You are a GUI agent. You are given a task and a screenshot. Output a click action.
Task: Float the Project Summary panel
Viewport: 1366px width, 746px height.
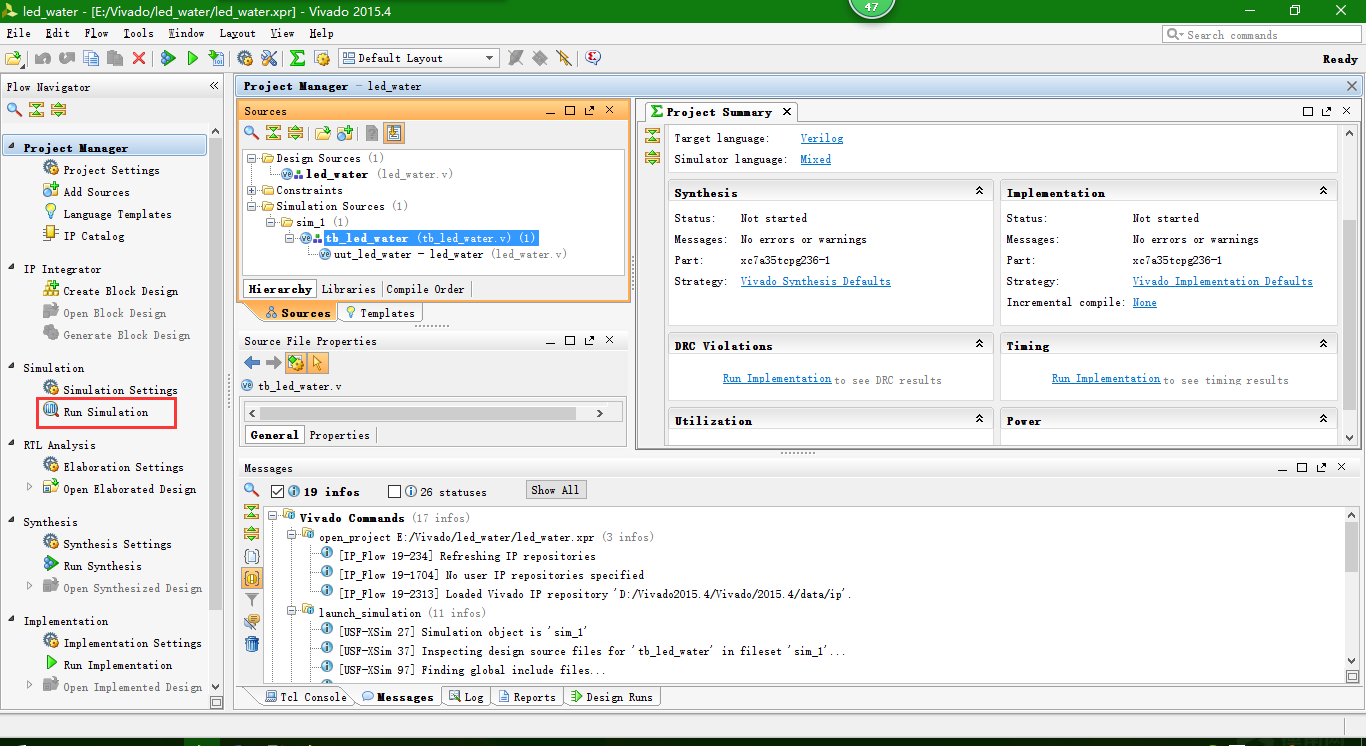pyautogui.click(x=1327, y=111)
